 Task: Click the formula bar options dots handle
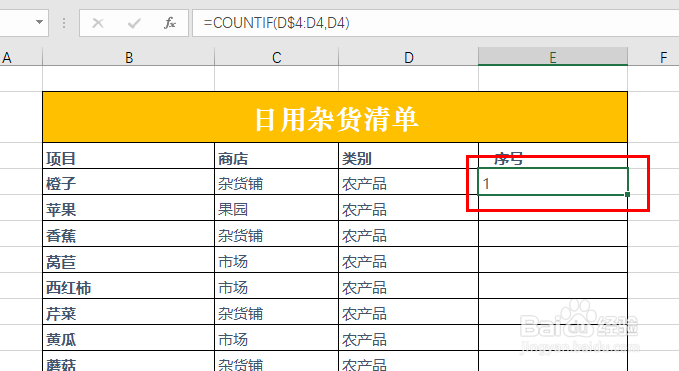tap(64, 23)
